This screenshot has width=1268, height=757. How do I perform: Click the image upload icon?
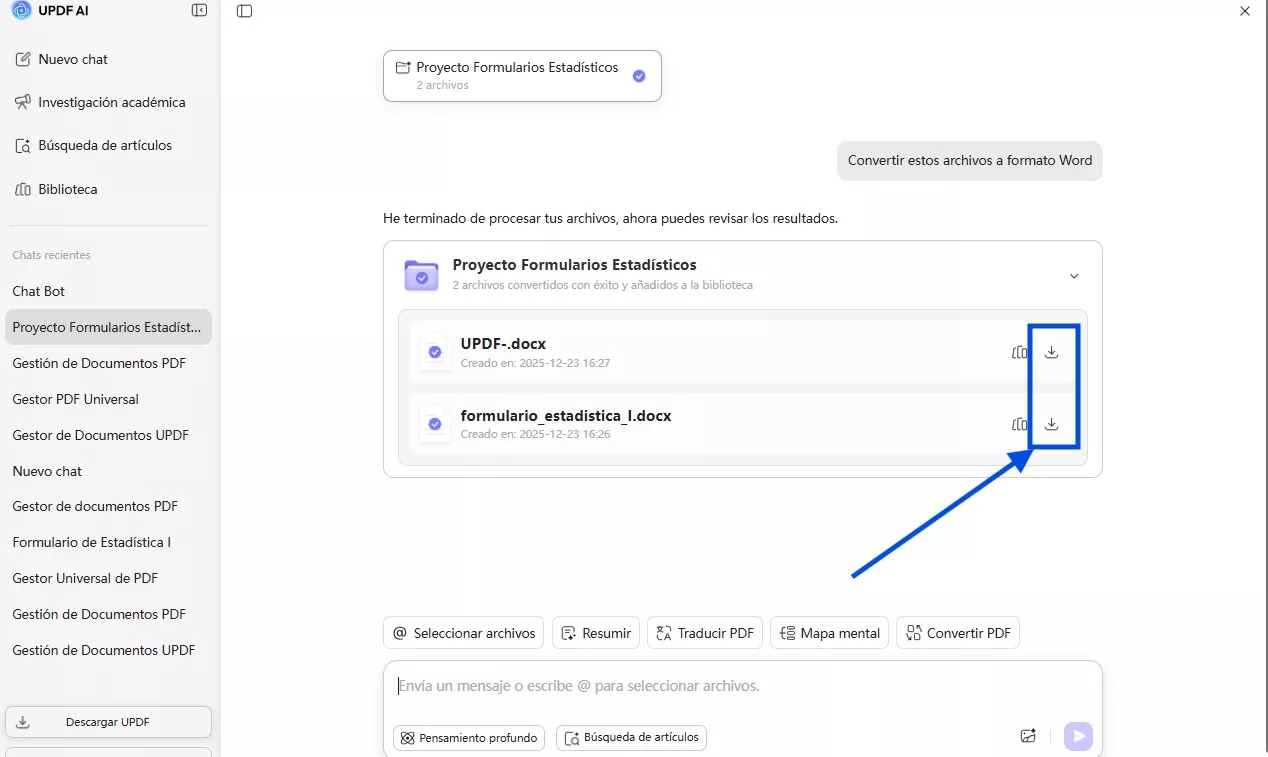pos(1028,736)
